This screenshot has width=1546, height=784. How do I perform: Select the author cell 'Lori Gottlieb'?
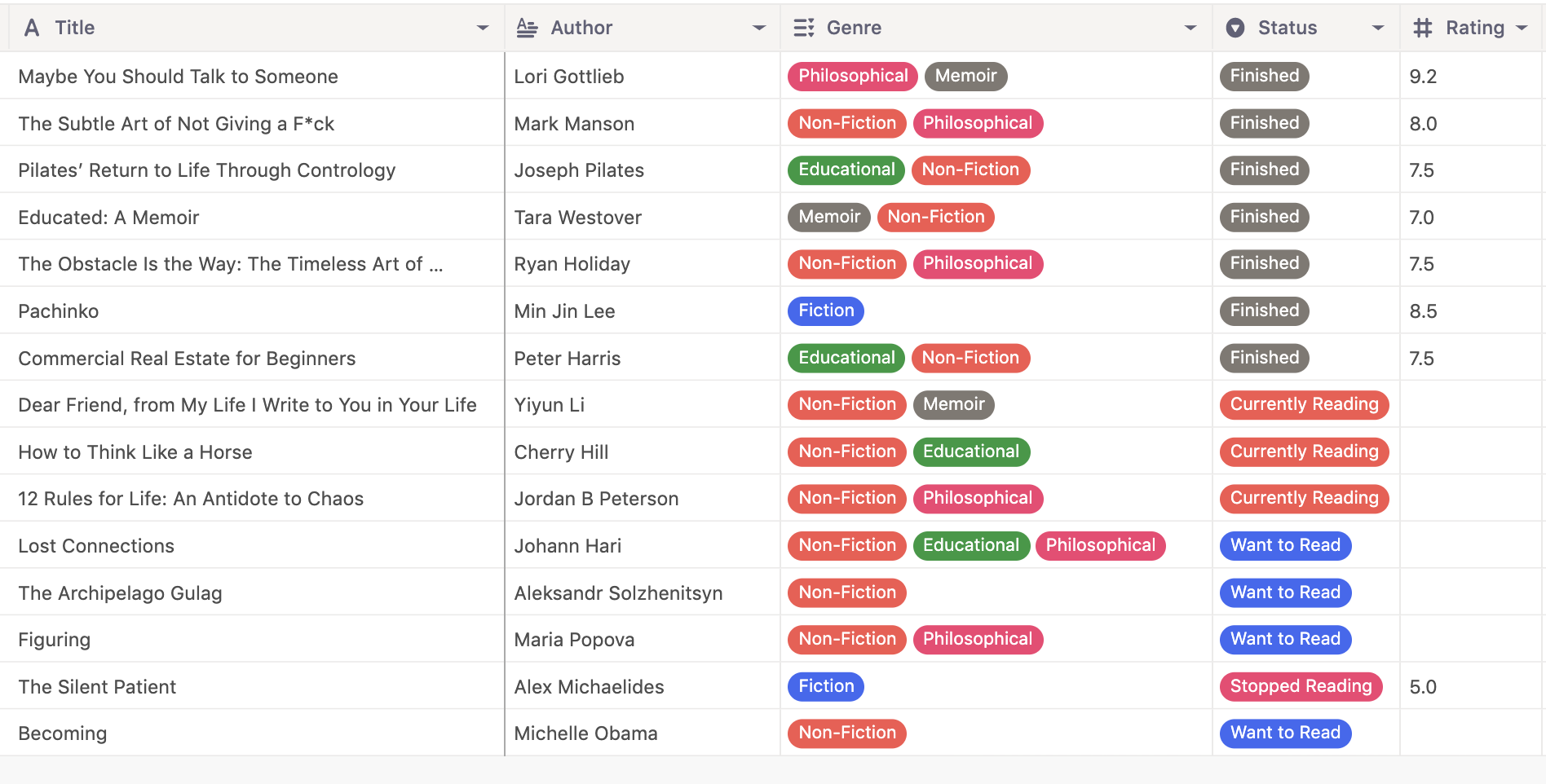643,76
